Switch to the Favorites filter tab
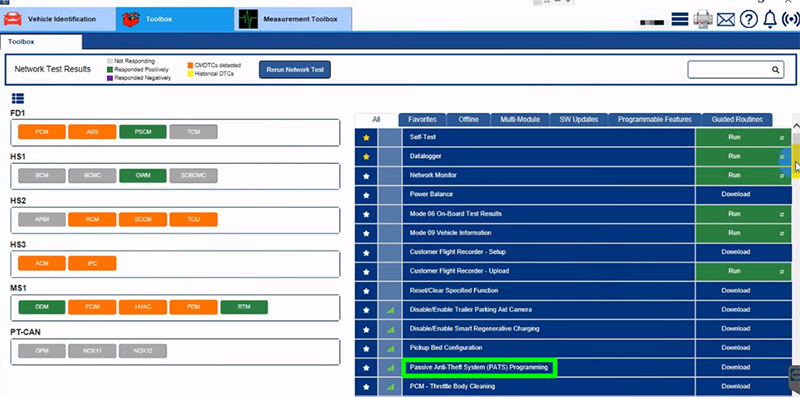800x397 pixels. click(422, 119)
